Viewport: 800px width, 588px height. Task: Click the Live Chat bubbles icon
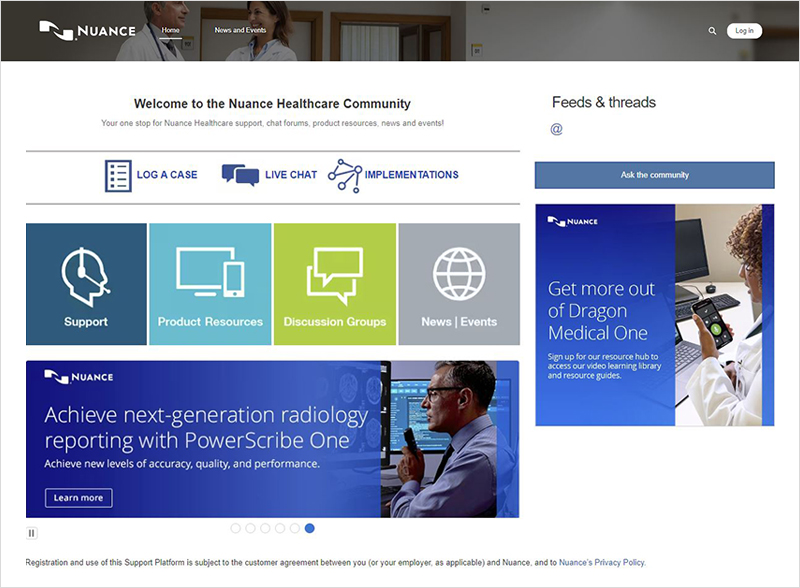[240, 175]
